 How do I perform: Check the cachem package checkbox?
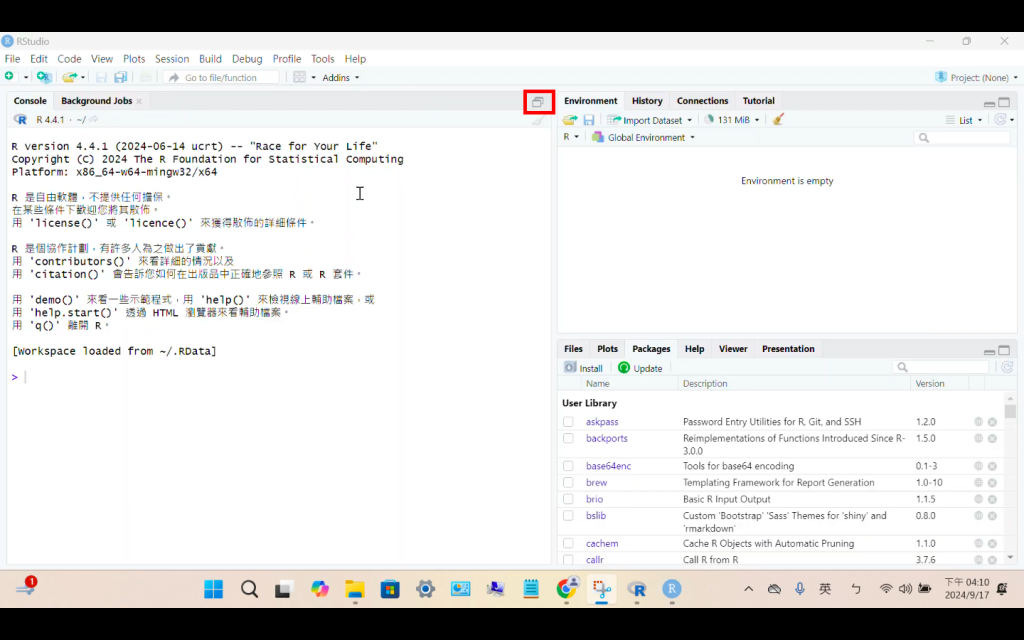click(x=568, y=543)
